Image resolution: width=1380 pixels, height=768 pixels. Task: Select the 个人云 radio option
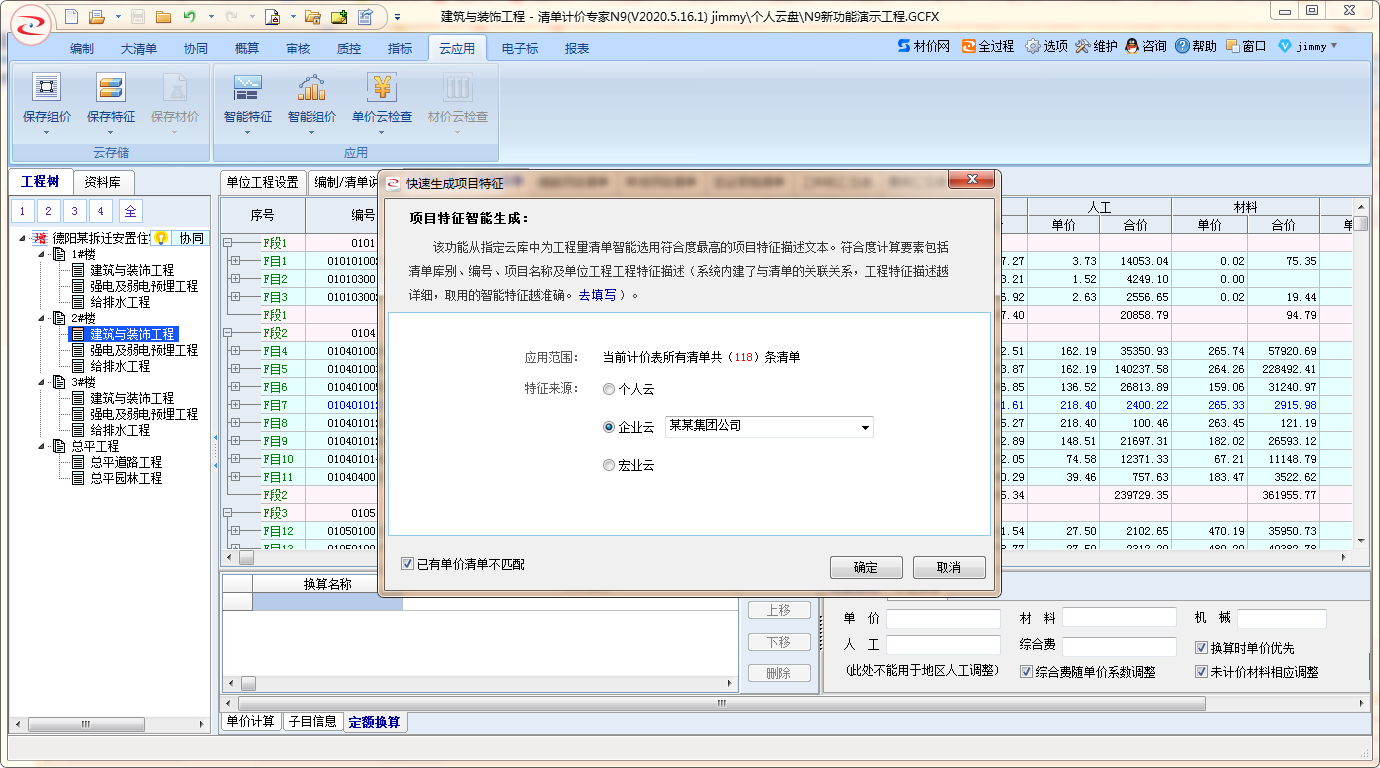tap(609, 389)
